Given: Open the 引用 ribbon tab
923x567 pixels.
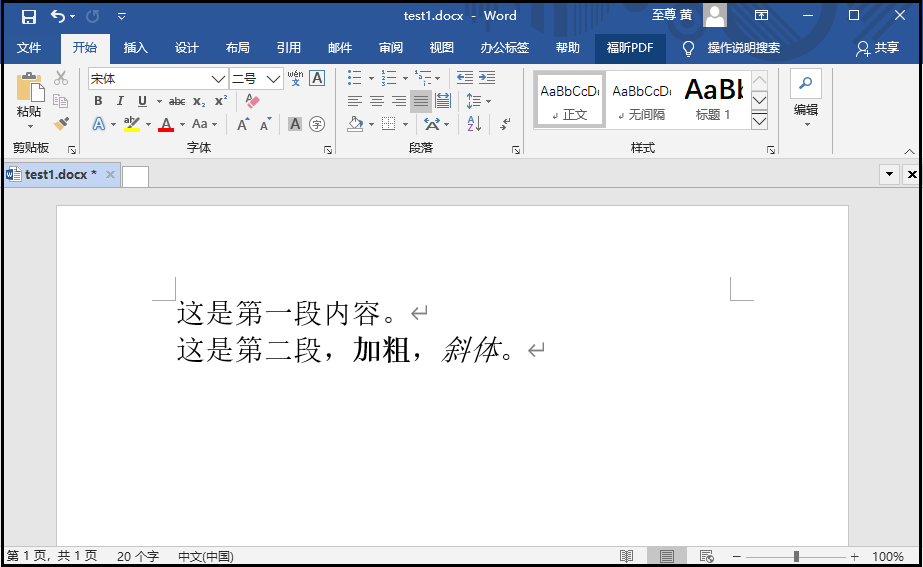Looking at the screenshot, I should (x=288, y=48).
